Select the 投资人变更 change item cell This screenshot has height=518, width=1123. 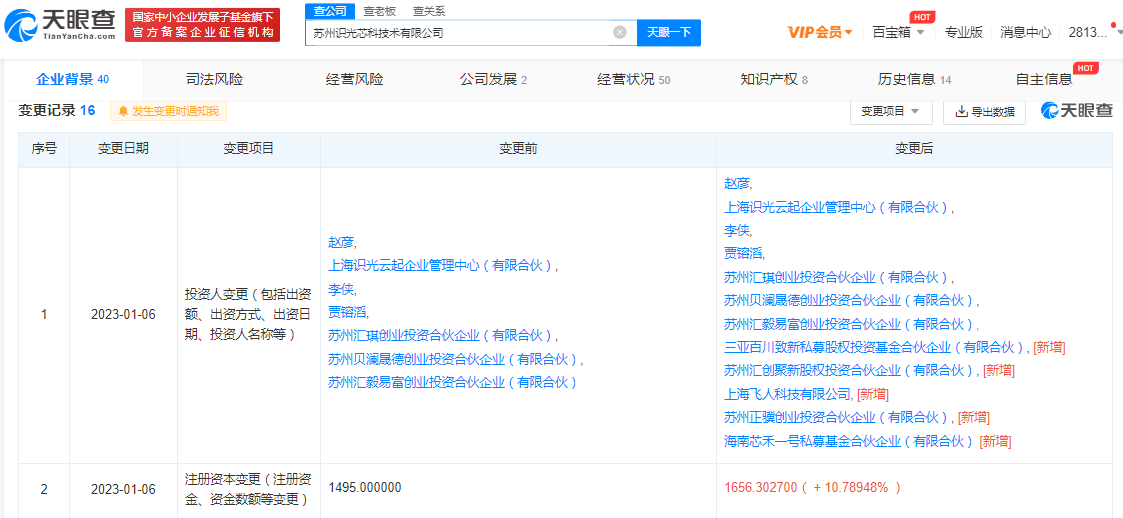click(249, 313)
